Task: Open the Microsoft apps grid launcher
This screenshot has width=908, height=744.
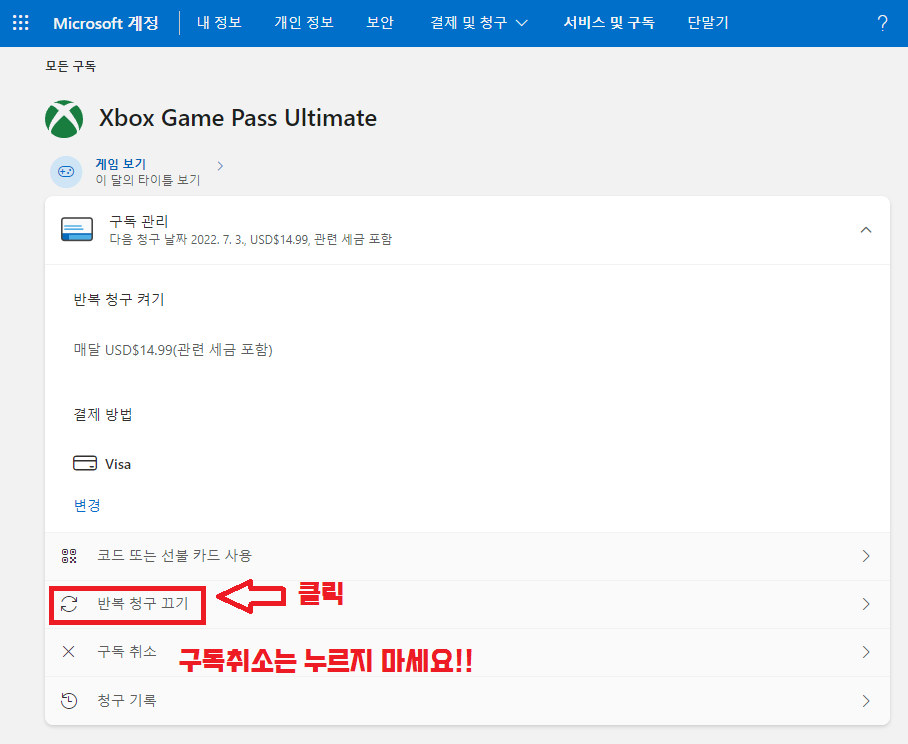Action: point(21,23)
